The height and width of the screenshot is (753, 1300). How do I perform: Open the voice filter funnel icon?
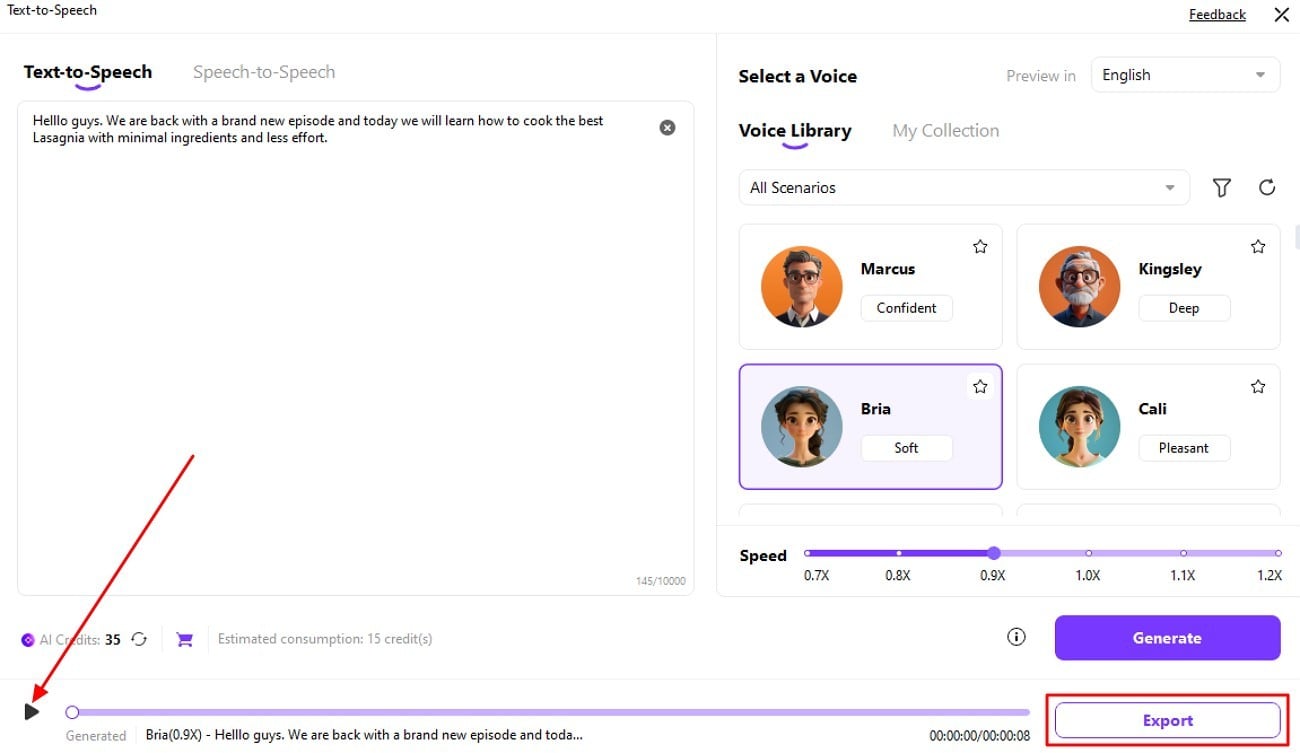coord(1221,187)
